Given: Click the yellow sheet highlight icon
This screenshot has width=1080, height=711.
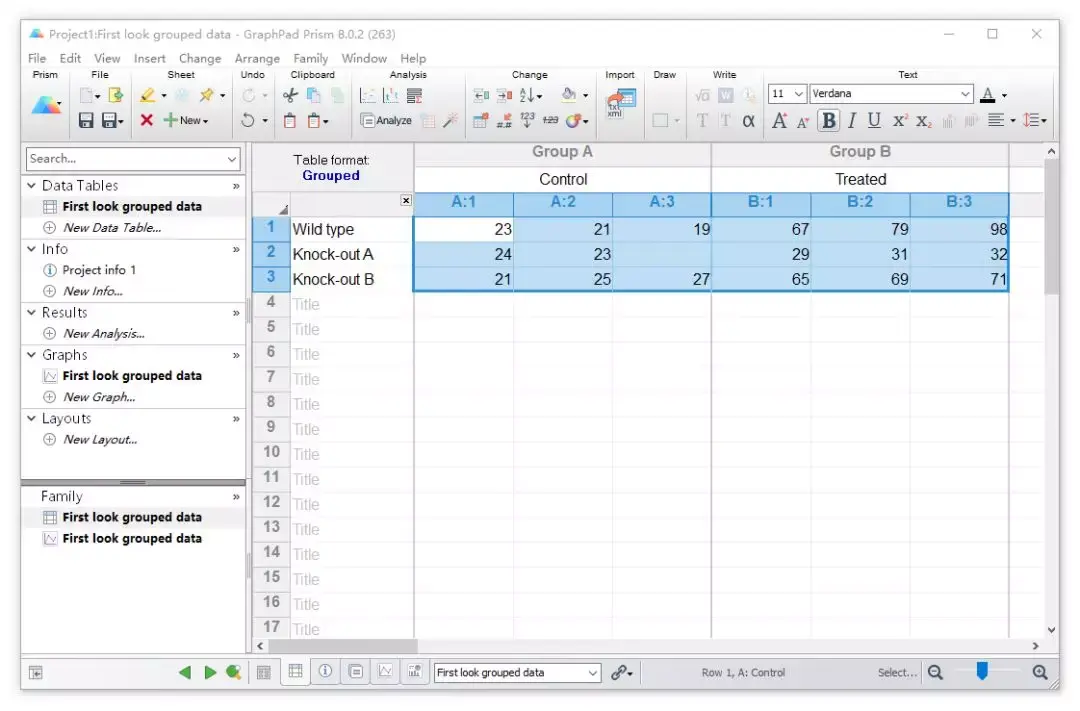Looking at the screenshot, I should [147, 95].
